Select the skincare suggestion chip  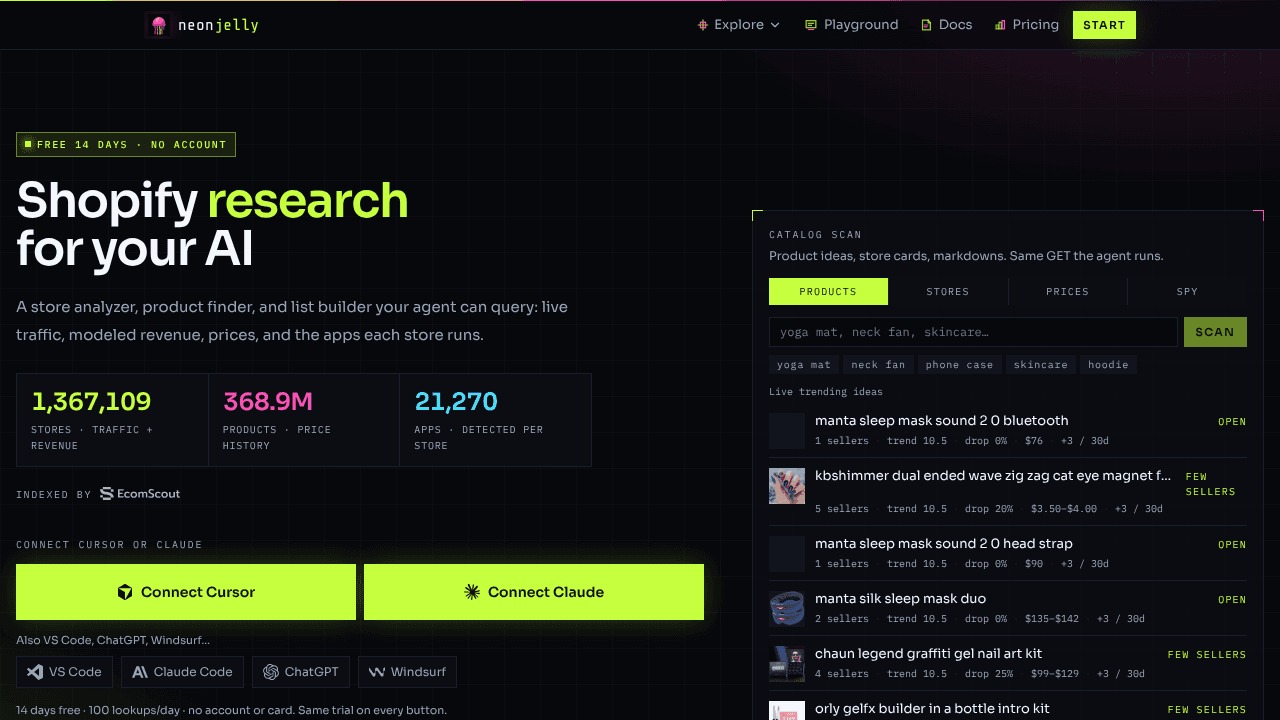click(1040, 365)
